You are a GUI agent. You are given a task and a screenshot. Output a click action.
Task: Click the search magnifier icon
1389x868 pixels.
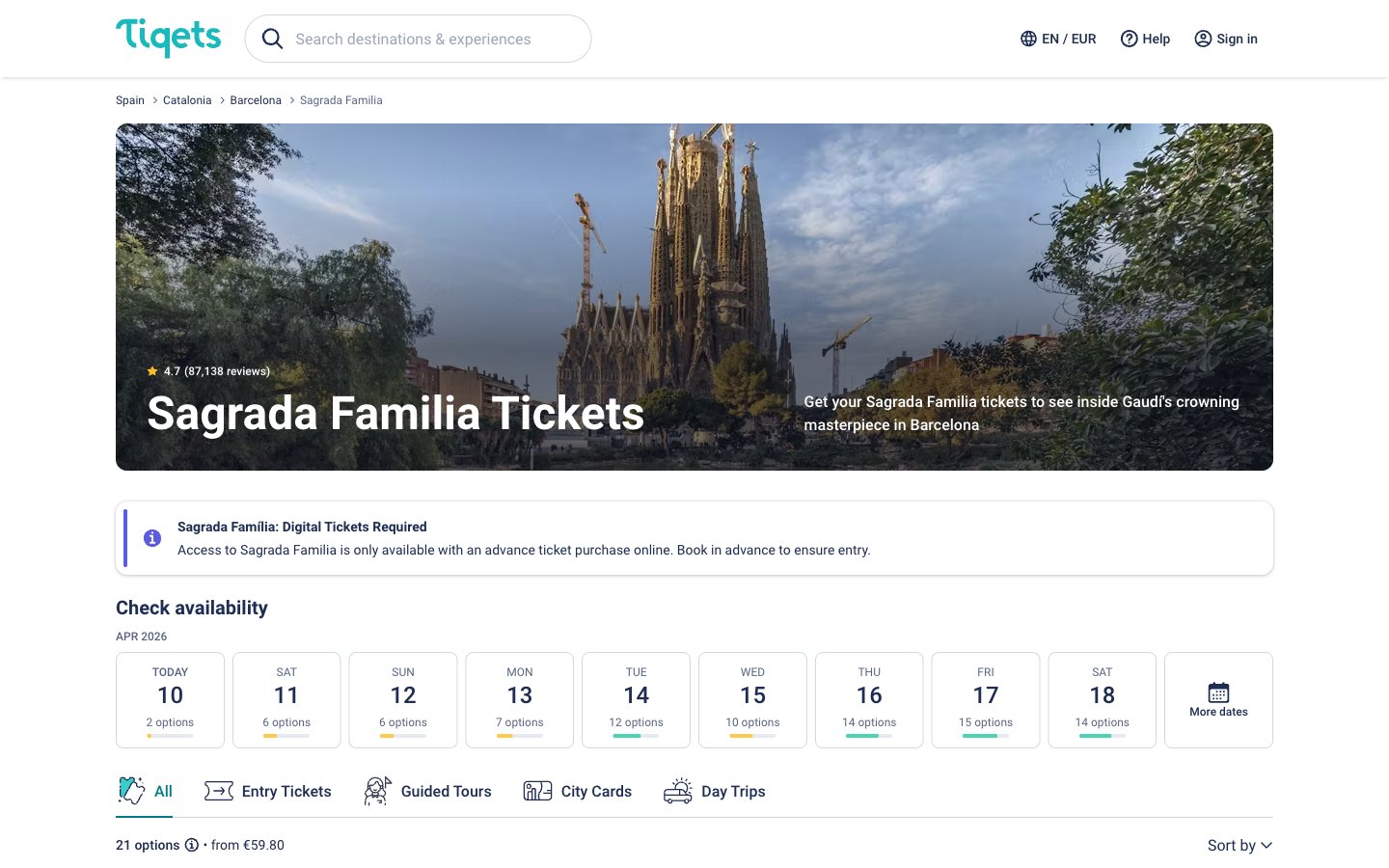(x=273, y=39)
